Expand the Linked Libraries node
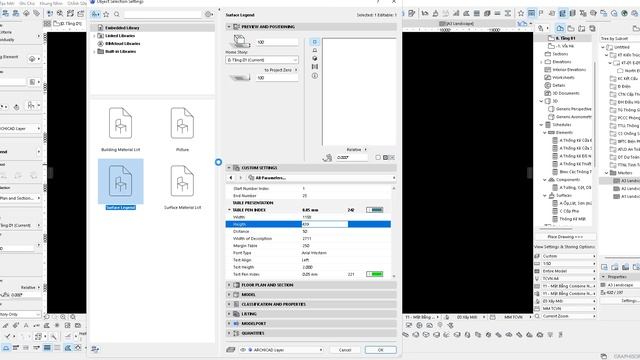The image size is (640, 360). [x=94, y=36]
